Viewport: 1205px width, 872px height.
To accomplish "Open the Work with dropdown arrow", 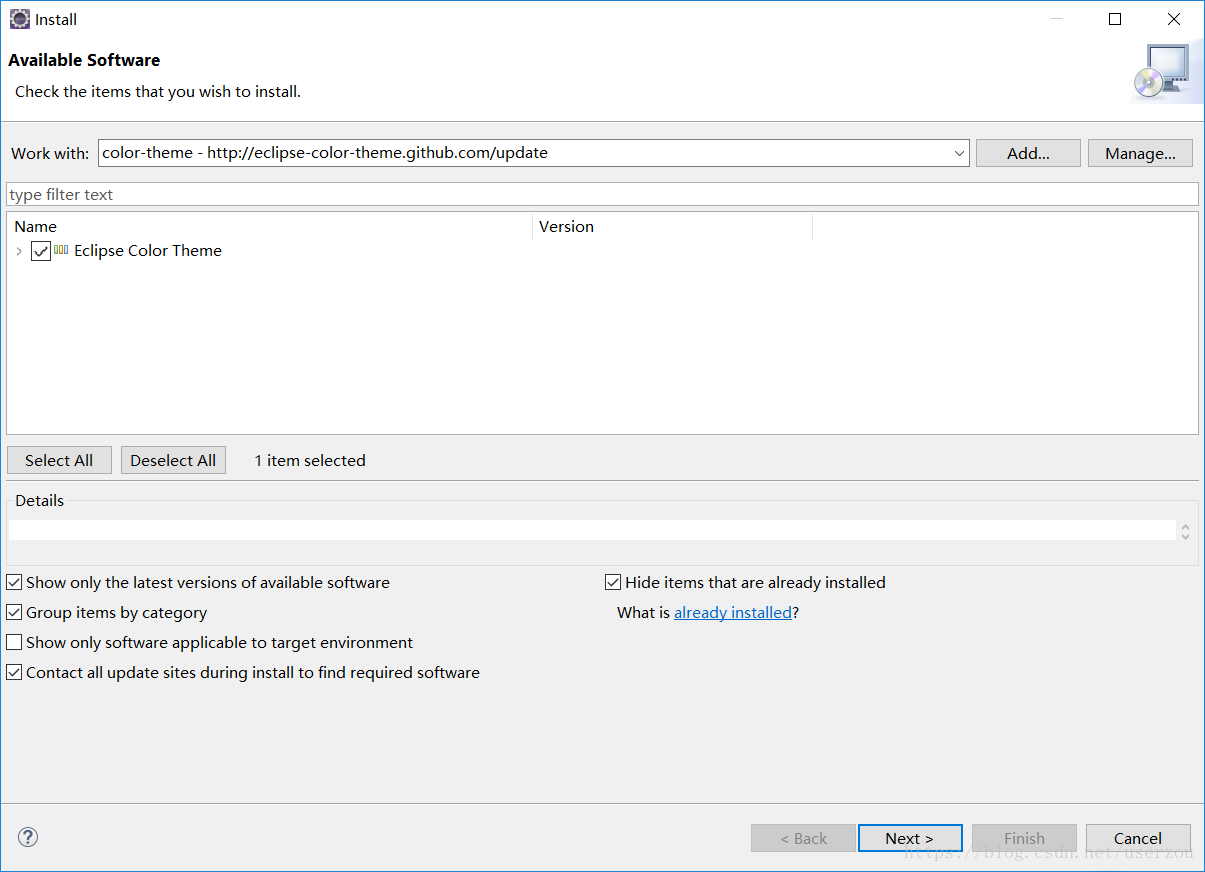I will tap(959, 153).
